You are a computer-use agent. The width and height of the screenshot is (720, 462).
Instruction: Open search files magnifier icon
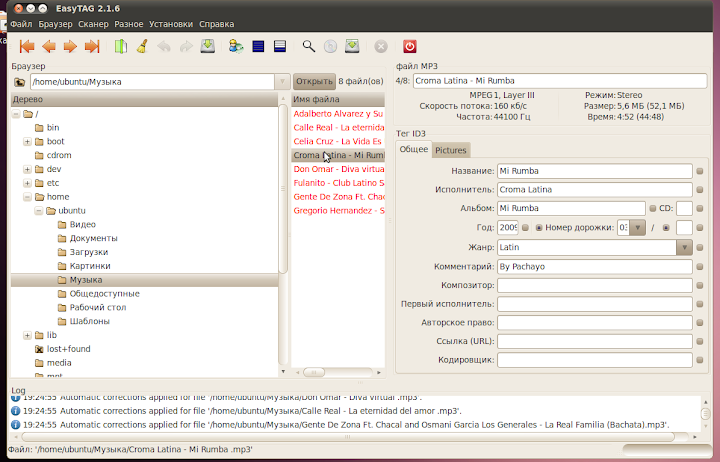point(309,46)
